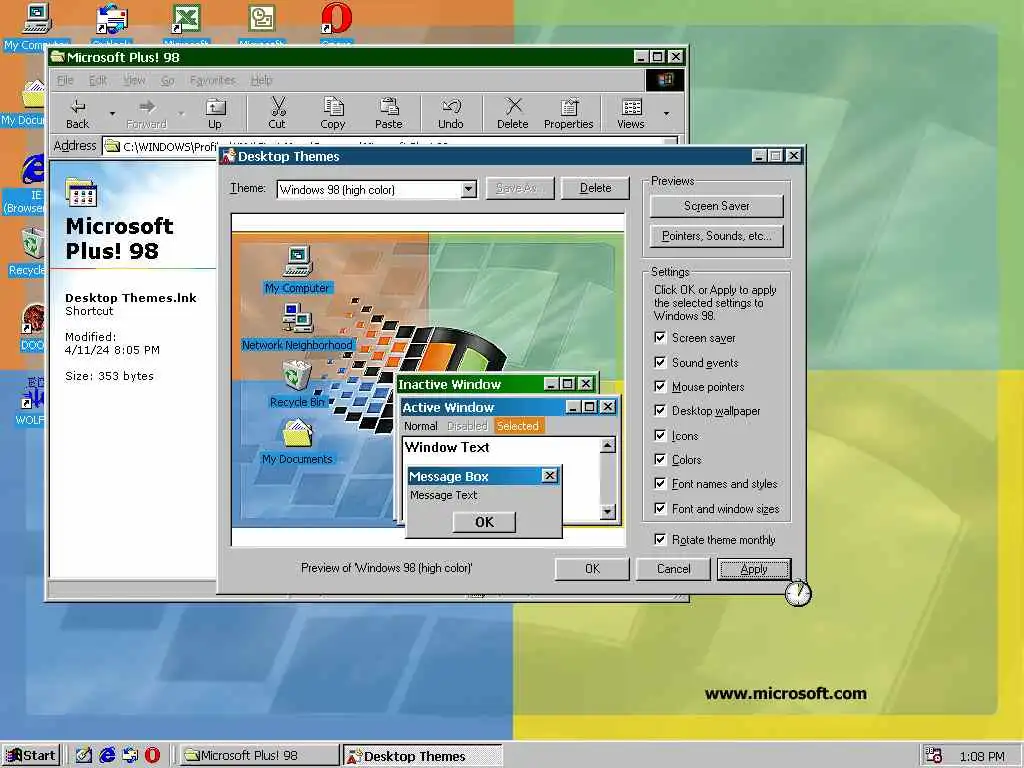Viewport: 1024px width, 768px height.
Task: Open Properties from the explorer toolbar
Action: pyautogui.click(x=569, y=114)
